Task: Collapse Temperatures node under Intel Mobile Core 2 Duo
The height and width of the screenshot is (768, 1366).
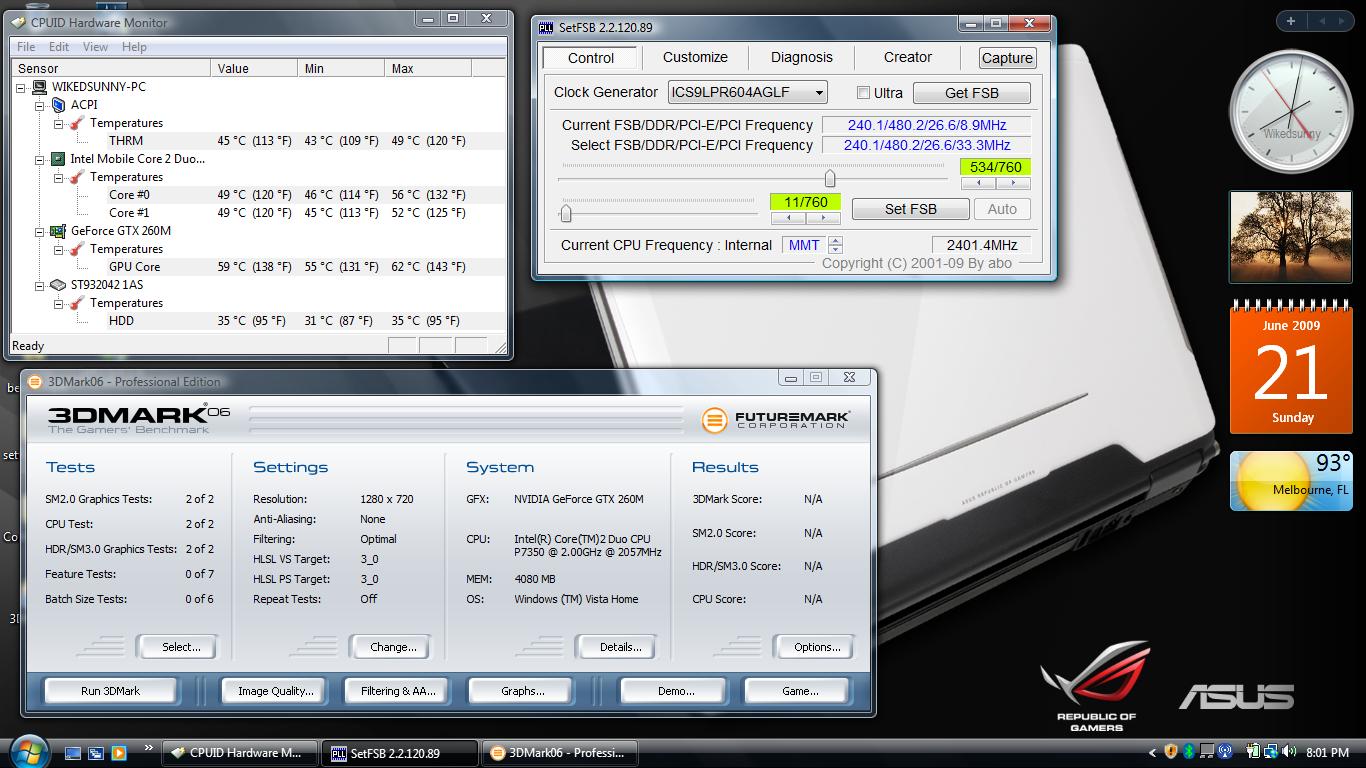Action: click(58, 177)
